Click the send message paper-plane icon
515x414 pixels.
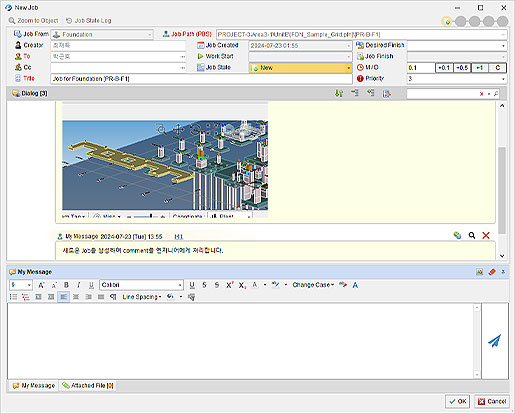pos(495,341)
